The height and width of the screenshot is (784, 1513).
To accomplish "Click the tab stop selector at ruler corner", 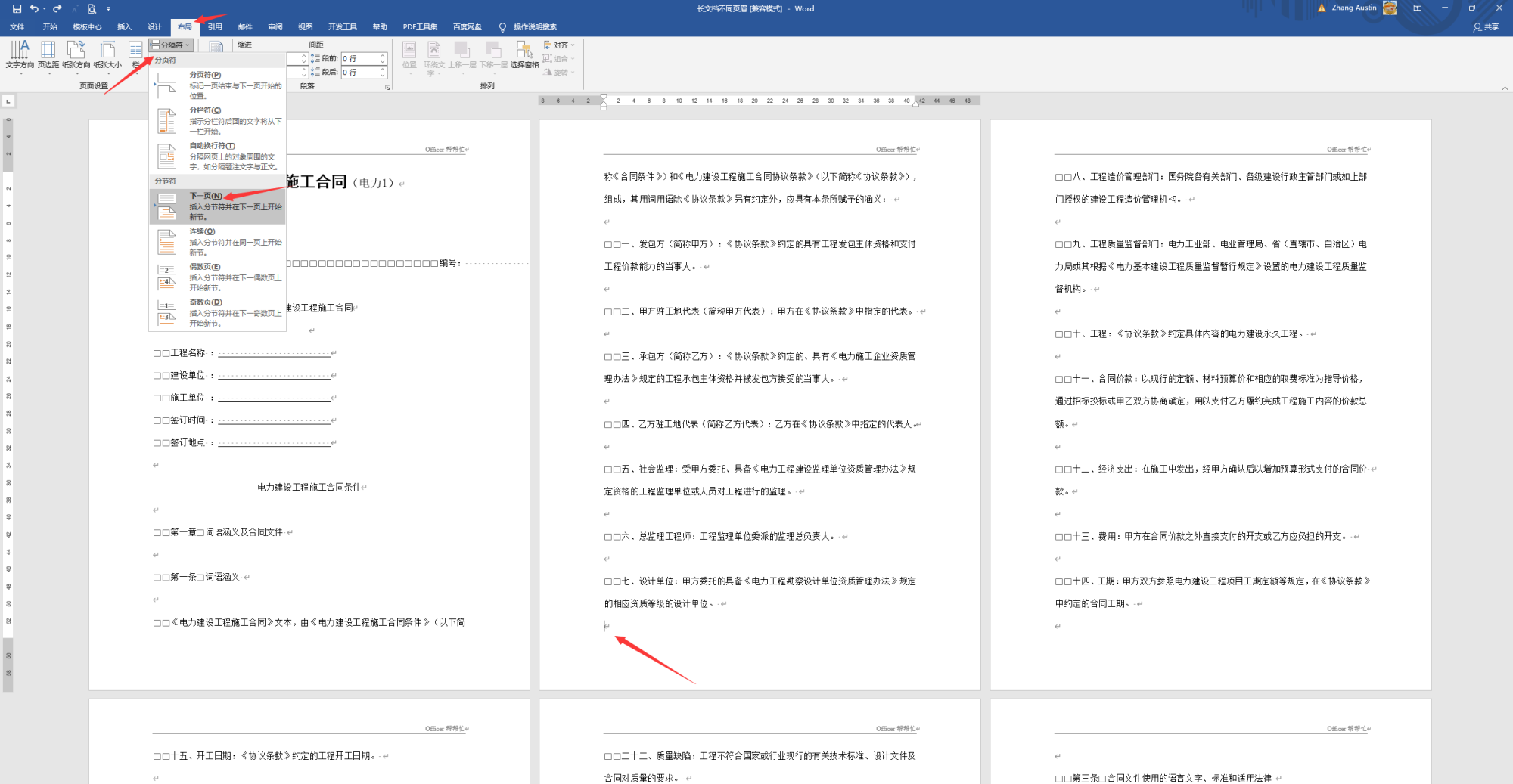I will click(x=8, y=101).
